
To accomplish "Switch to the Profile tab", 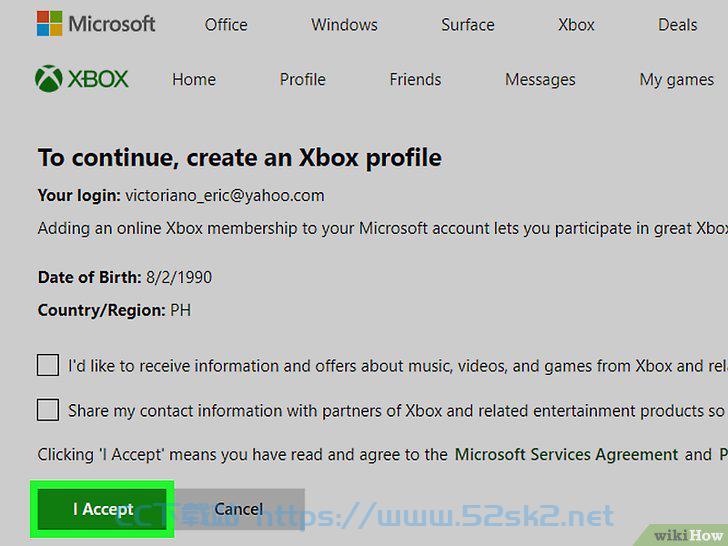I will click(x=303, y=79).
